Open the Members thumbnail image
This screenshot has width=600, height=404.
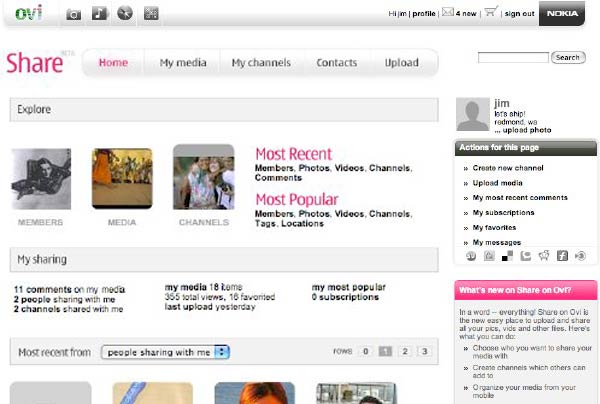coord(41,179)
